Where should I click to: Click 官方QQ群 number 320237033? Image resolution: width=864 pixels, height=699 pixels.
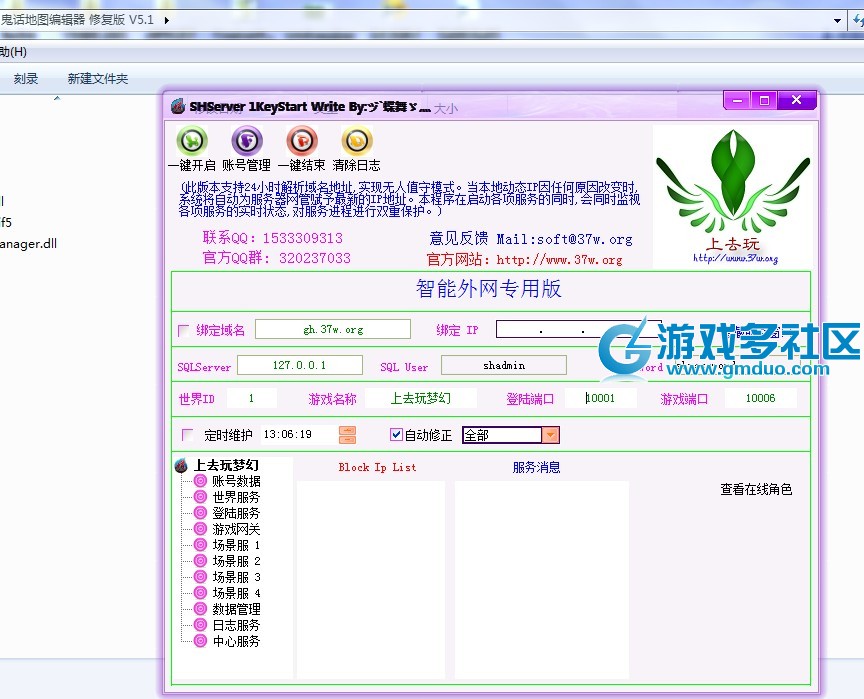315,258
